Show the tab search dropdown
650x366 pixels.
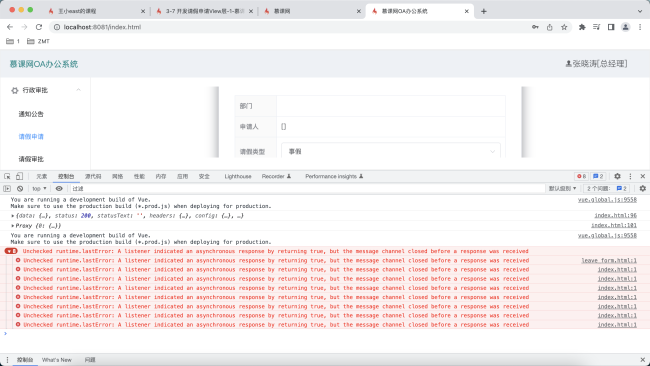(x=640, y=11)
